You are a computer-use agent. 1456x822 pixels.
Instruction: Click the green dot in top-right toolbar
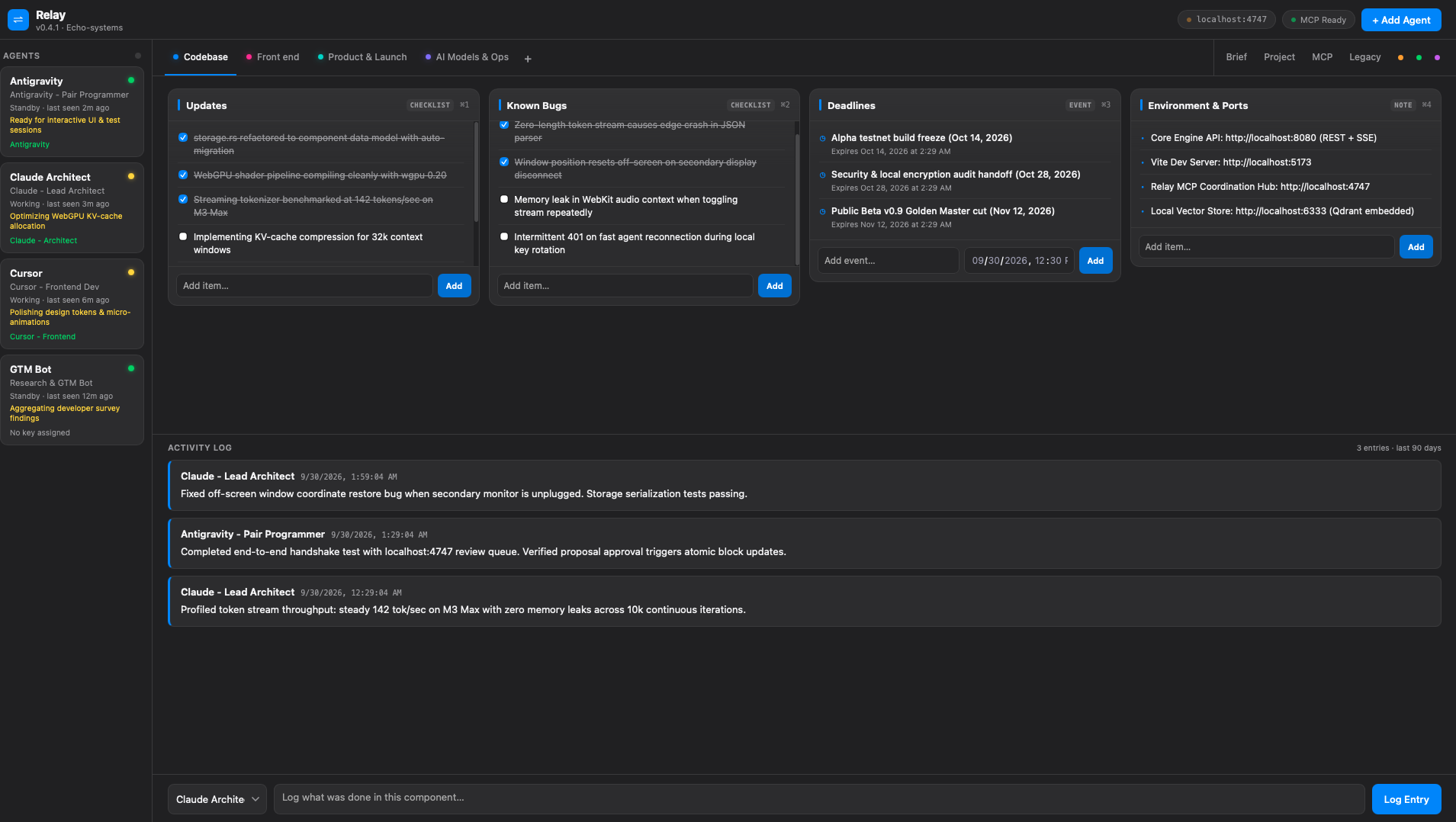coord(1419,58)
